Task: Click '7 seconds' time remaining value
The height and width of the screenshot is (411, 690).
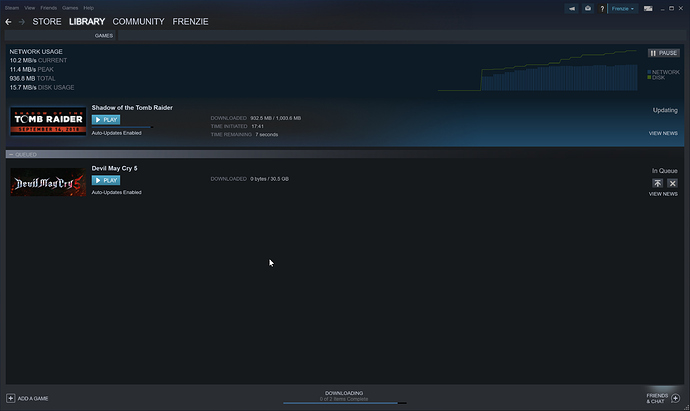Action: click(267, 135)
